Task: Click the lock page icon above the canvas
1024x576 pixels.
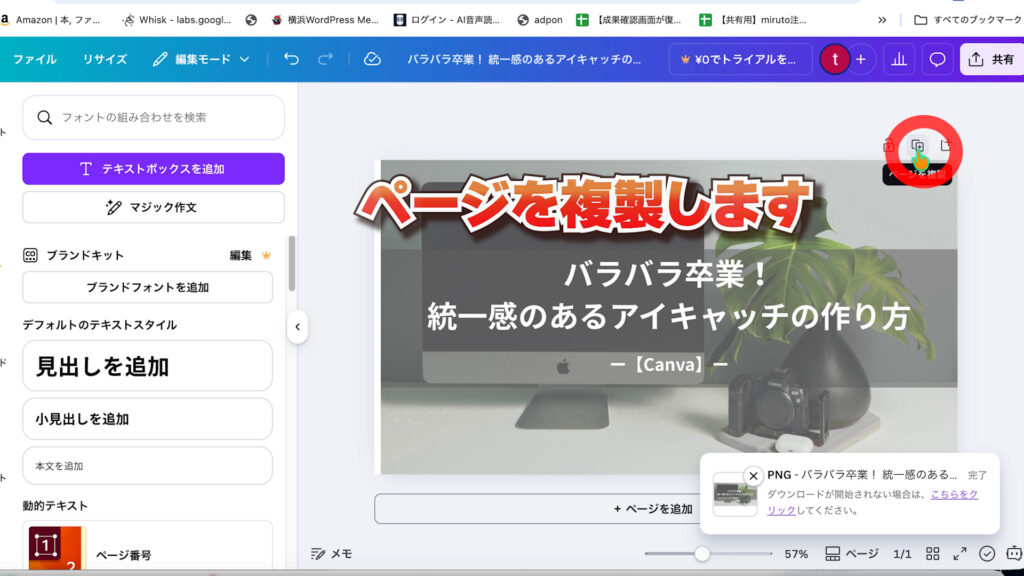Action: point(889,147)
